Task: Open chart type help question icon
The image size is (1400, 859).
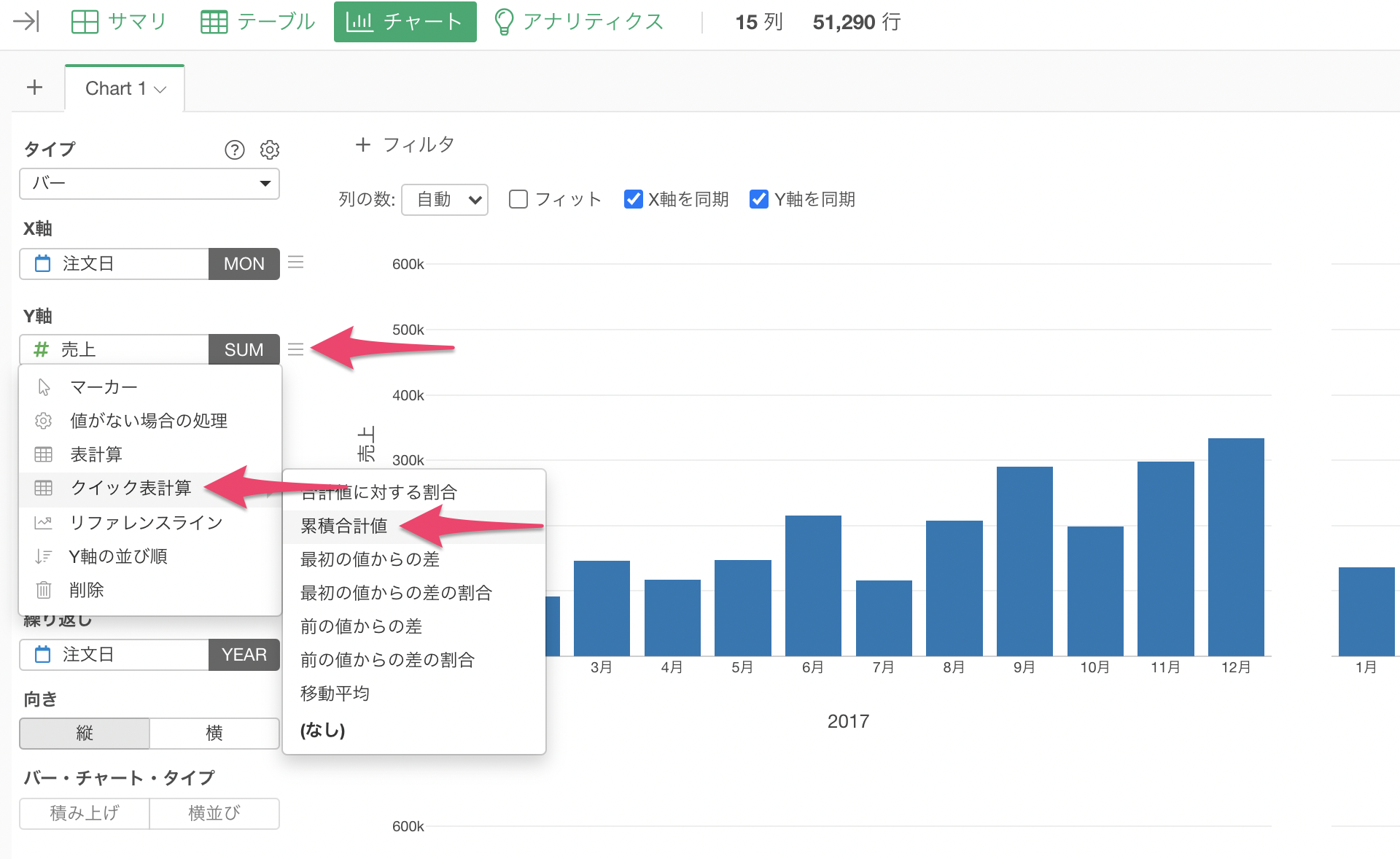Action: click(x=234, y=149)
